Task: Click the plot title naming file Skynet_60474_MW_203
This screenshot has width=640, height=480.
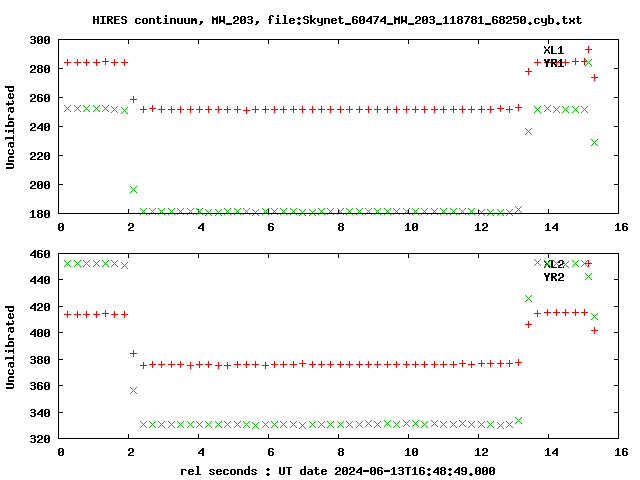Action: (x=337, y=20)
